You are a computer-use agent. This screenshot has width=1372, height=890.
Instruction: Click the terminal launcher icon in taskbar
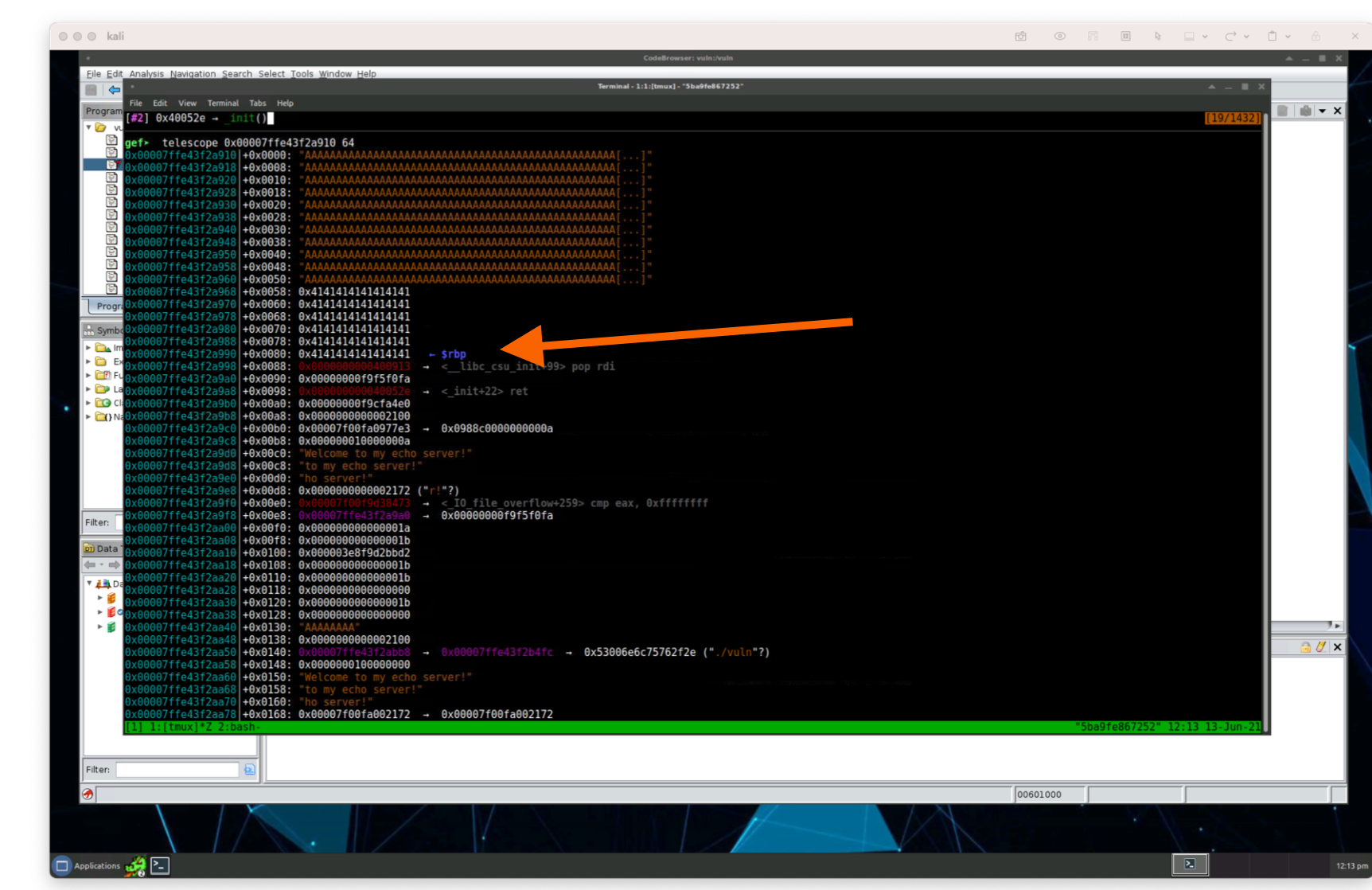coord(160,865)
